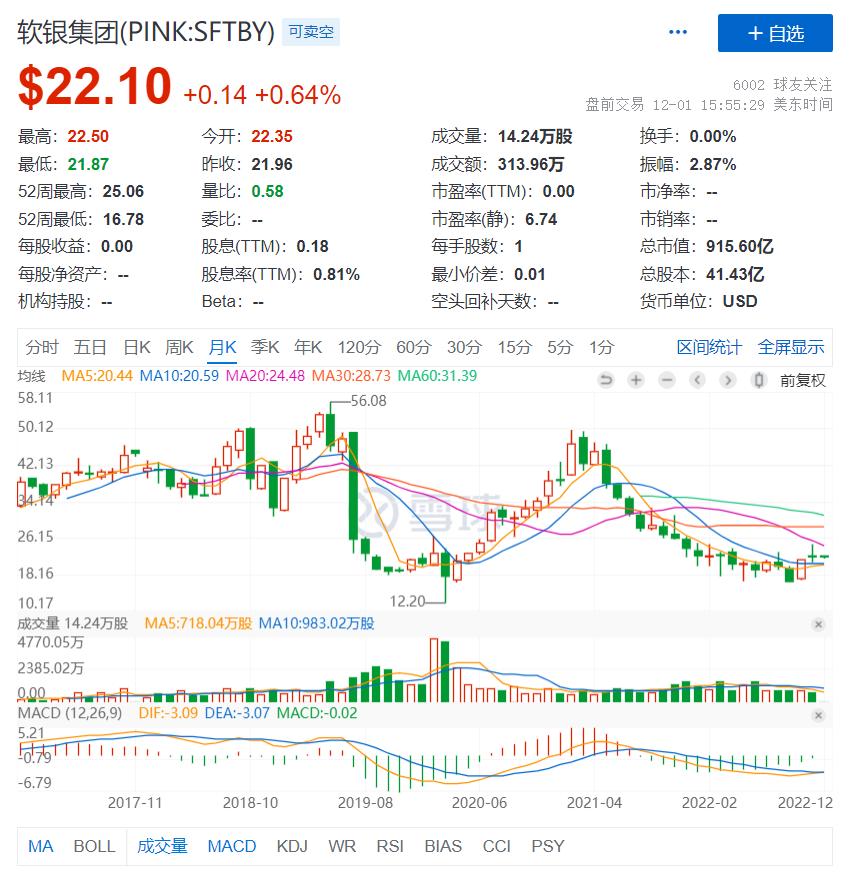Open the 前复权 price adjustment dropdown
The width and height of the screenshot is (856, 872).
(x=803, y=380)
